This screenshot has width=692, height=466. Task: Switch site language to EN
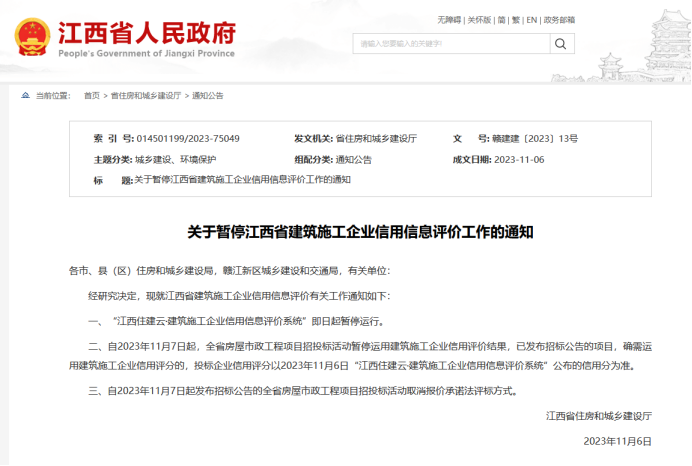coord(531,20)
